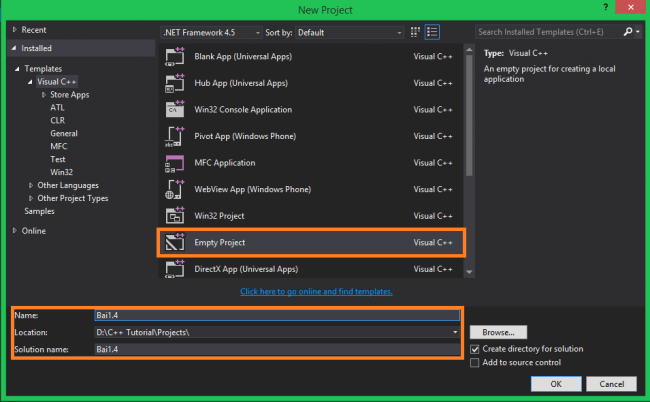Click the search magnifier icon
The height and width of the screenshot is (402, 650).
click(628, 32)
